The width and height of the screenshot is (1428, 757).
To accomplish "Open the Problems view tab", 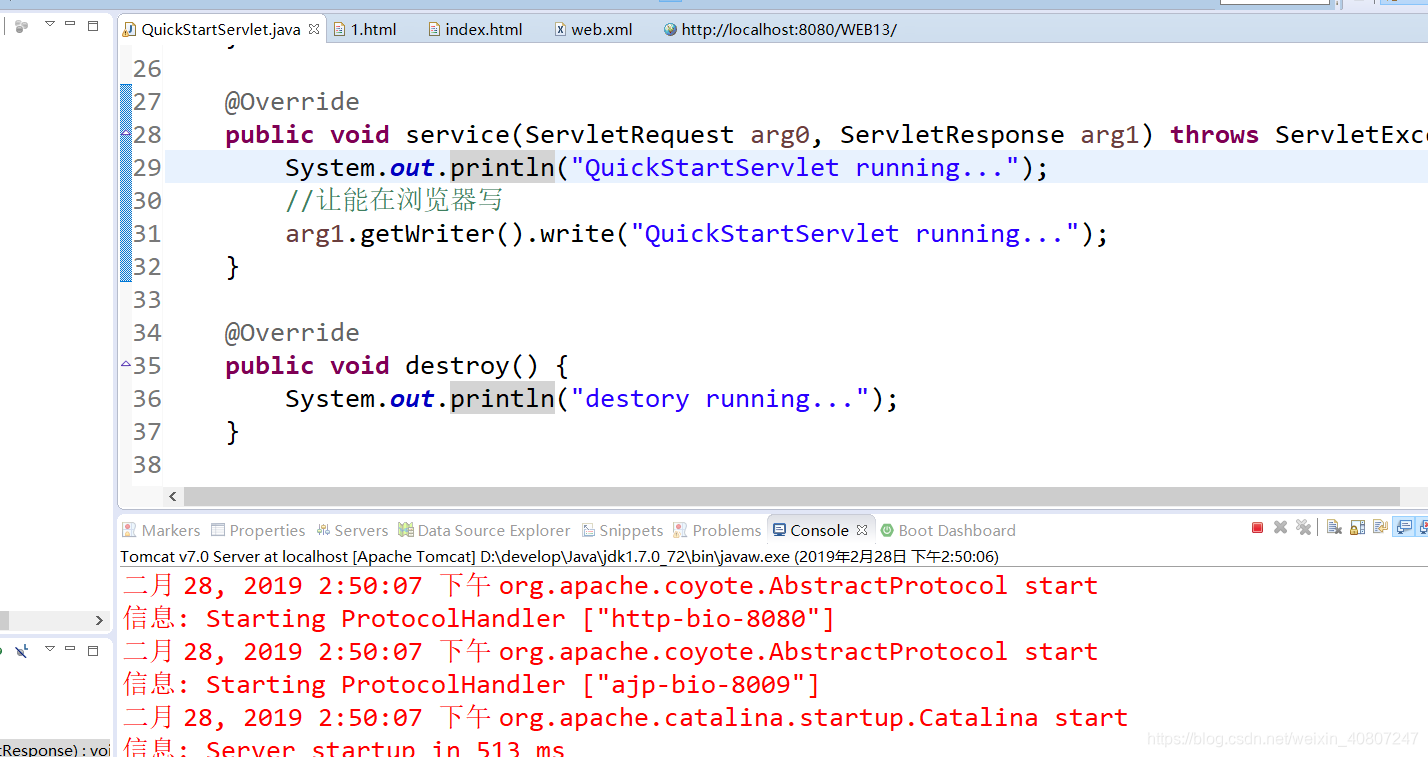I will coord(717,530).
